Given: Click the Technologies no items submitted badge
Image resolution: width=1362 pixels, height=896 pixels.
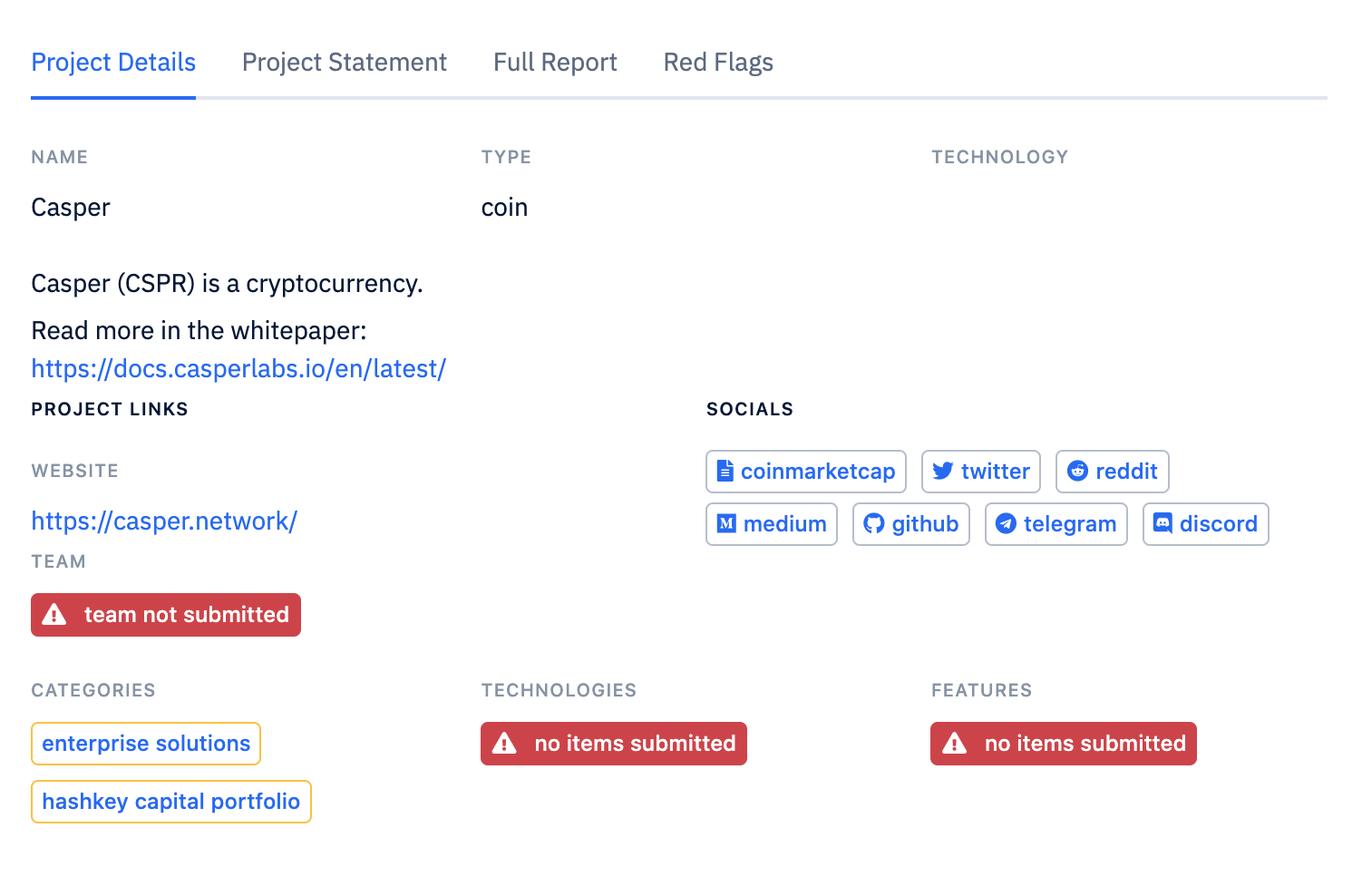Looking at the screenshot, I should (x=614, y=744).
